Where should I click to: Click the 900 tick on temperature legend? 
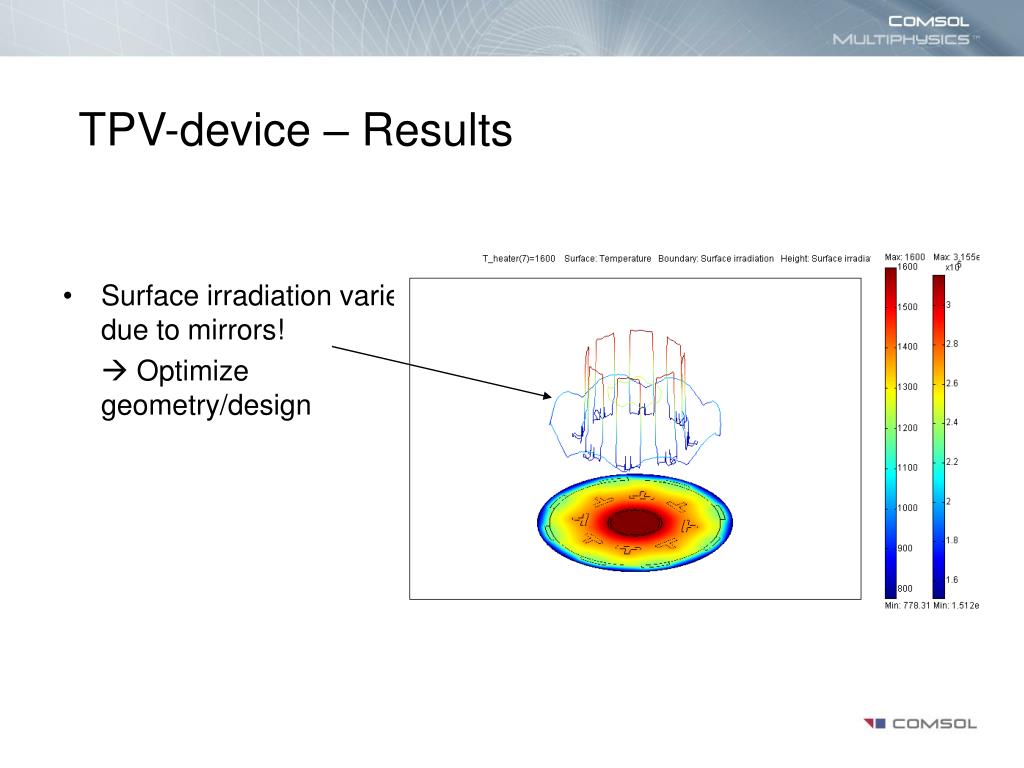[905, 549]
